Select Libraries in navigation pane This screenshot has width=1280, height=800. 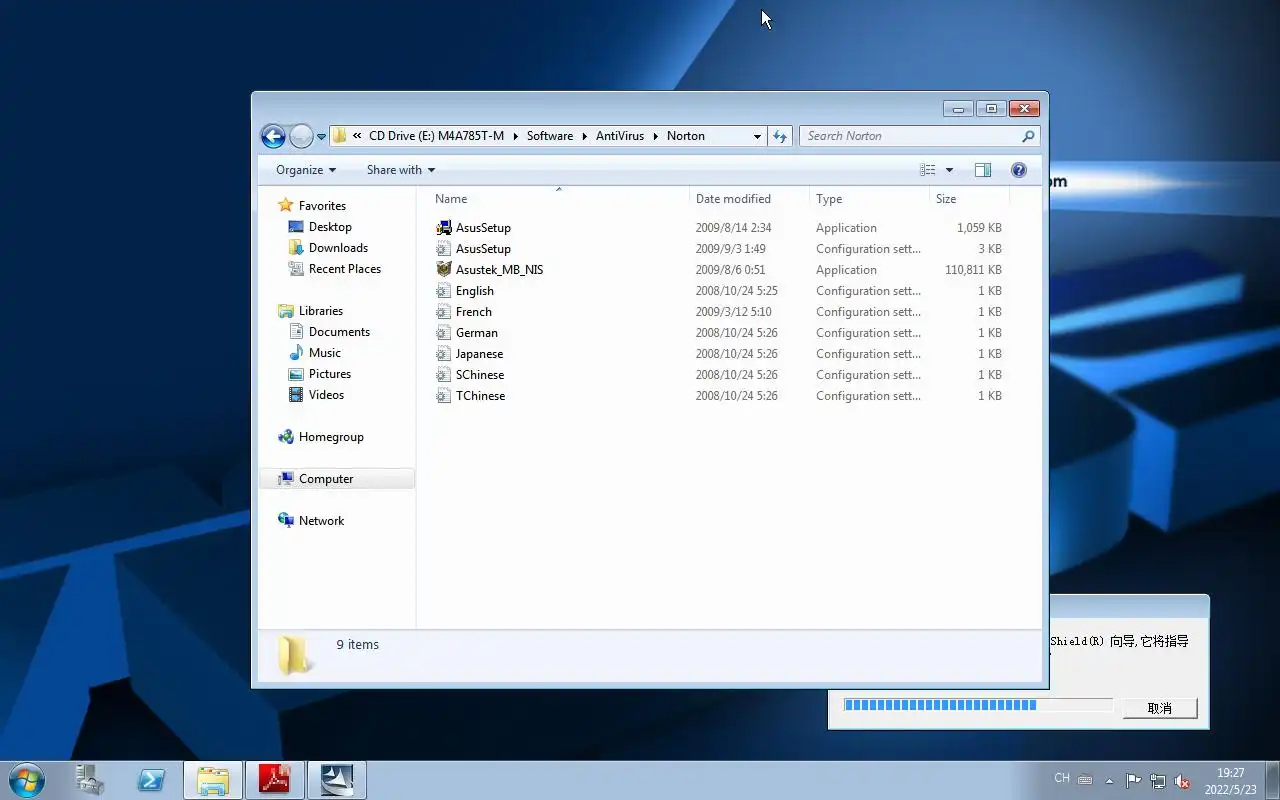321,311
